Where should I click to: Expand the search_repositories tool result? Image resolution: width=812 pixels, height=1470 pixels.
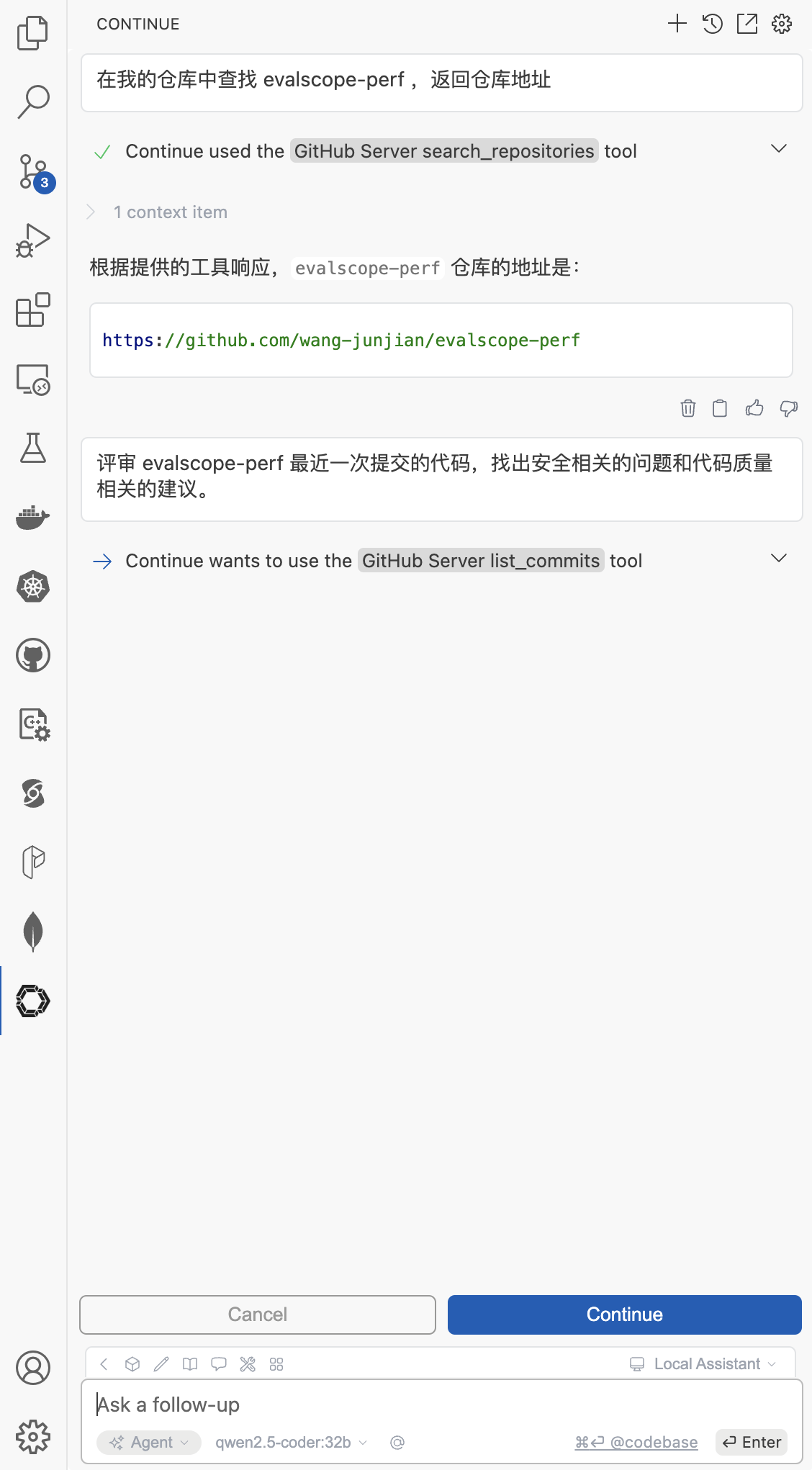tap(778, 149)
